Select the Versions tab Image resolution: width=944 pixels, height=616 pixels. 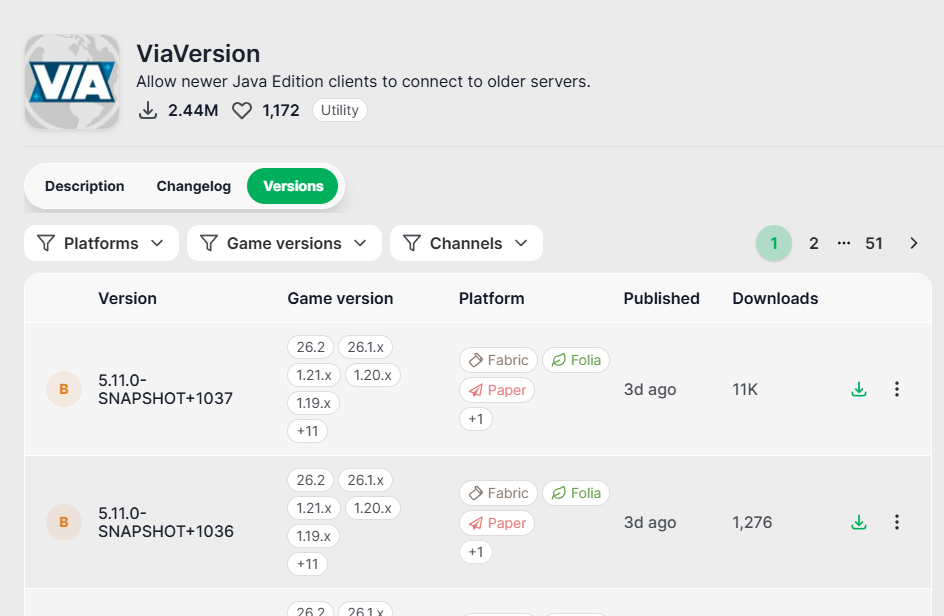click(293, 186)
